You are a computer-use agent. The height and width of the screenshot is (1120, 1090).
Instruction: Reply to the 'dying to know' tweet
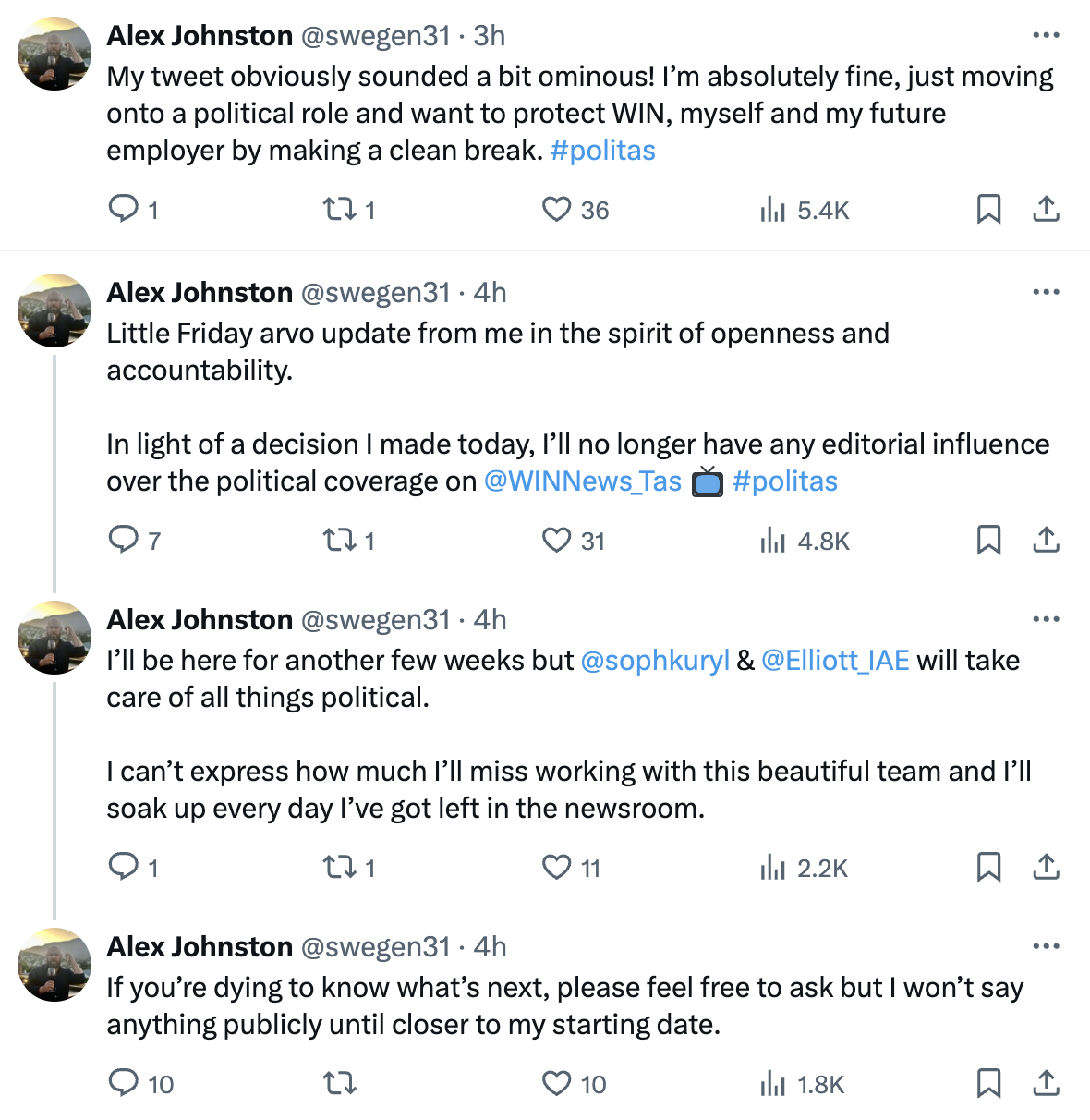pyautogui.click(x=123, y=1083)
